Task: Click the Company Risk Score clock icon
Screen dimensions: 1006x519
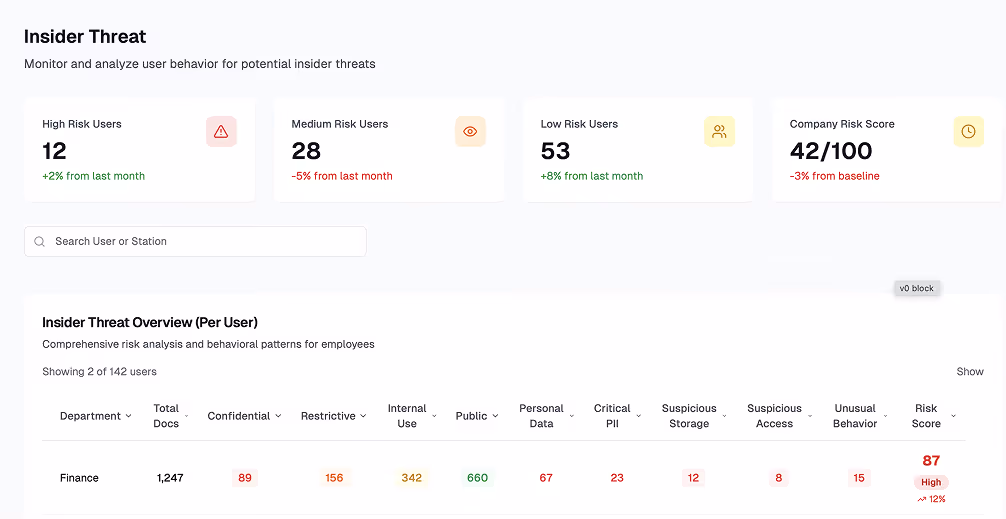Action: (968, 132)
